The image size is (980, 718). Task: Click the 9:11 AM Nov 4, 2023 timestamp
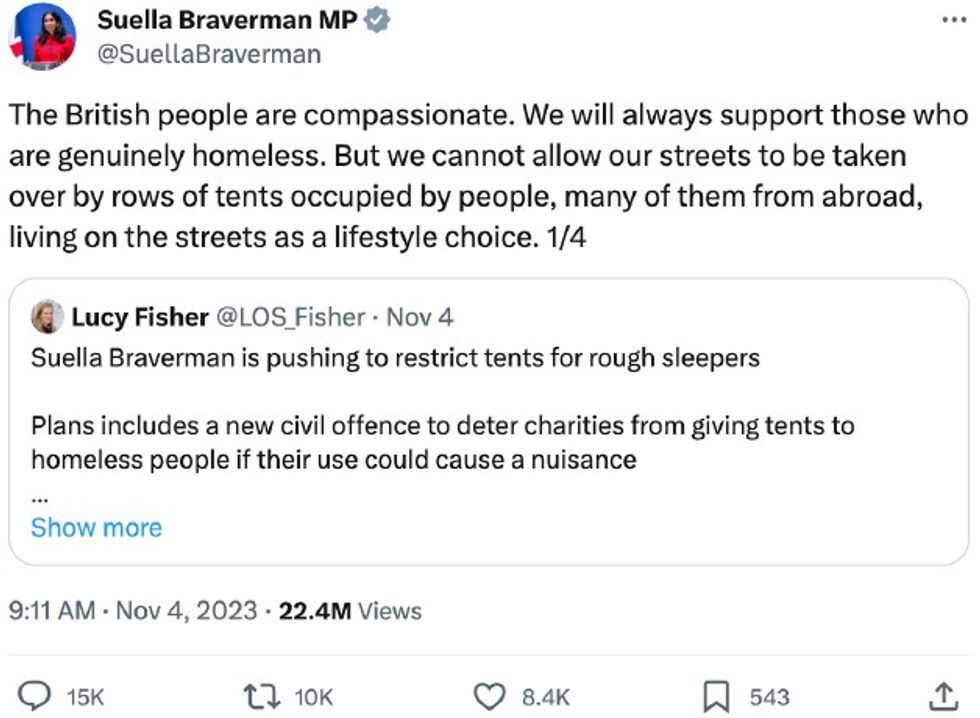(x=132, y=610)
